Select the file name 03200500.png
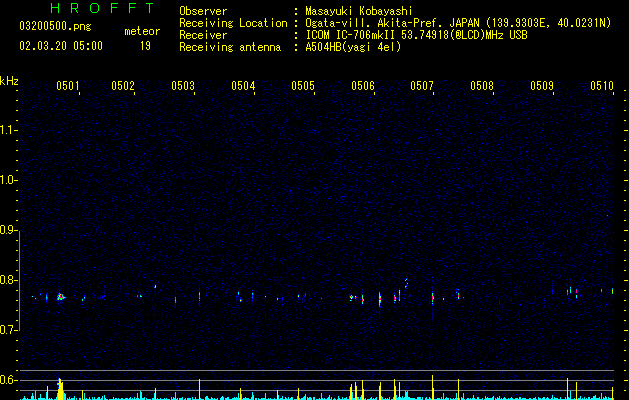This screenshot has height=400, width=629. click(55, 26)
